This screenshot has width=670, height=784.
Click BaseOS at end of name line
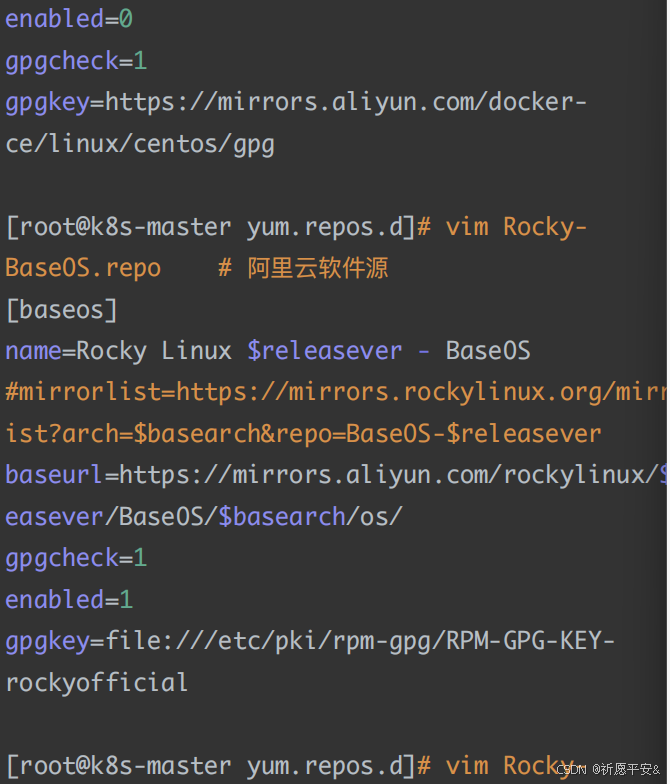pyautogui.click(x=488, y=351)
